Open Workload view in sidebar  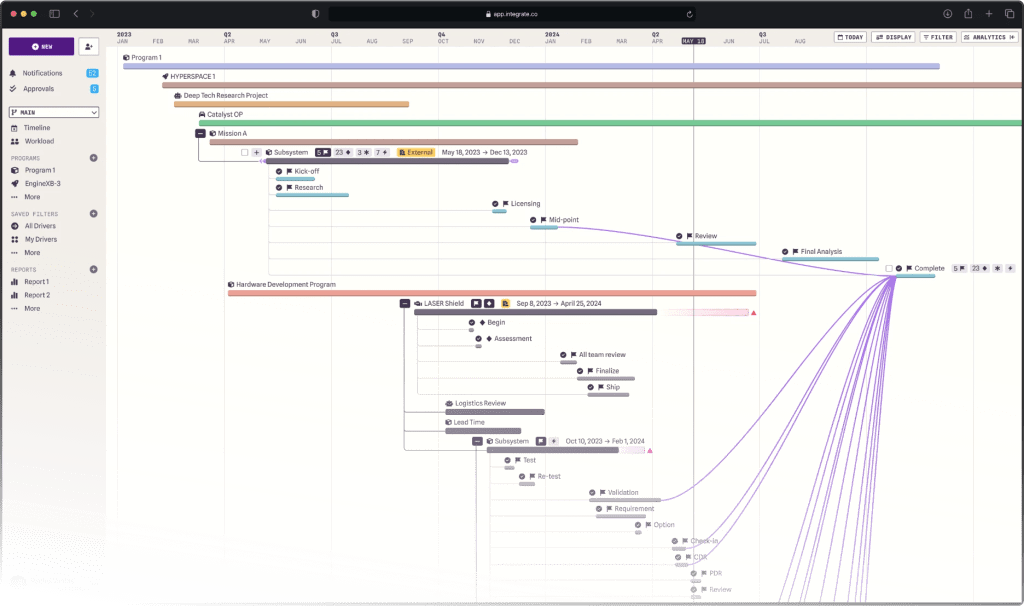[x=39, y=141]
